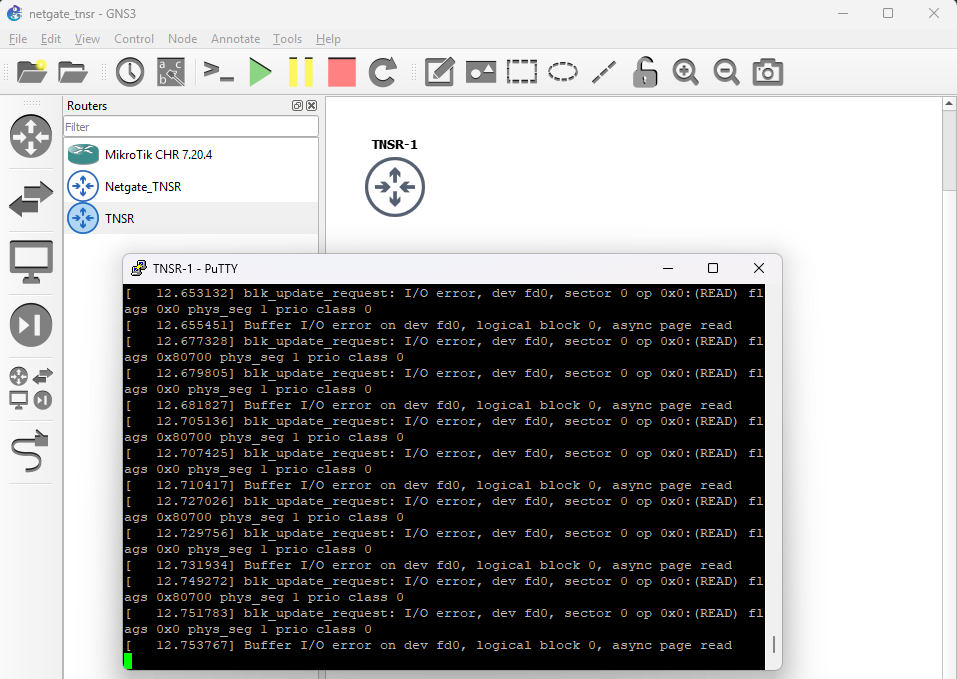Suspend all nodes with yellow pause button
This screenshot has height=679, width=957.
(301, 72)
